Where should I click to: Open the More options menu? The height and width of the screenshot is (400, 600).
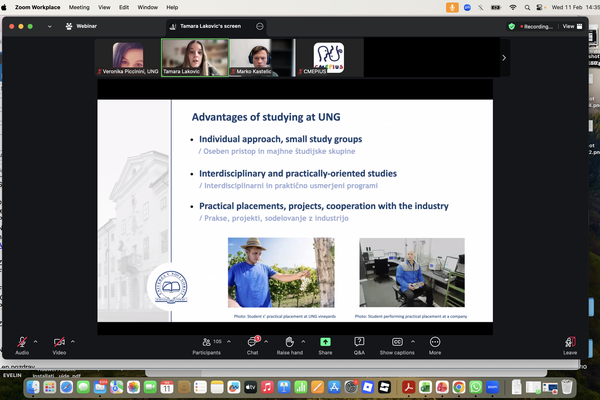(435, 345)
